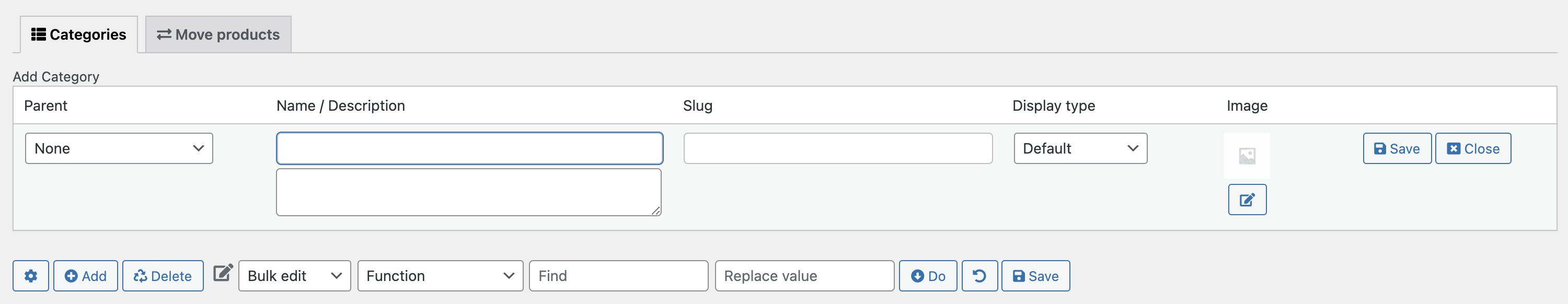Switch to the Move products tab
This screenshot has height=304, width=1568.
click(218, 34)
